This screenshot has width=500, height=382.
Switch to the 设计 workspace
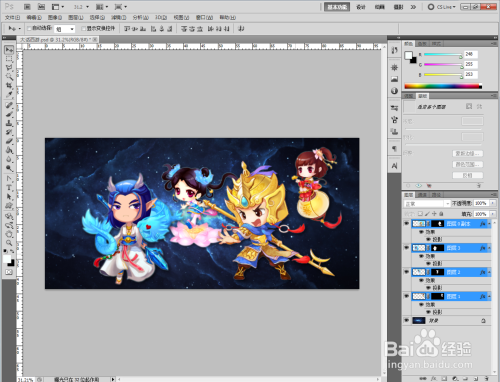(x=361, y=7)
